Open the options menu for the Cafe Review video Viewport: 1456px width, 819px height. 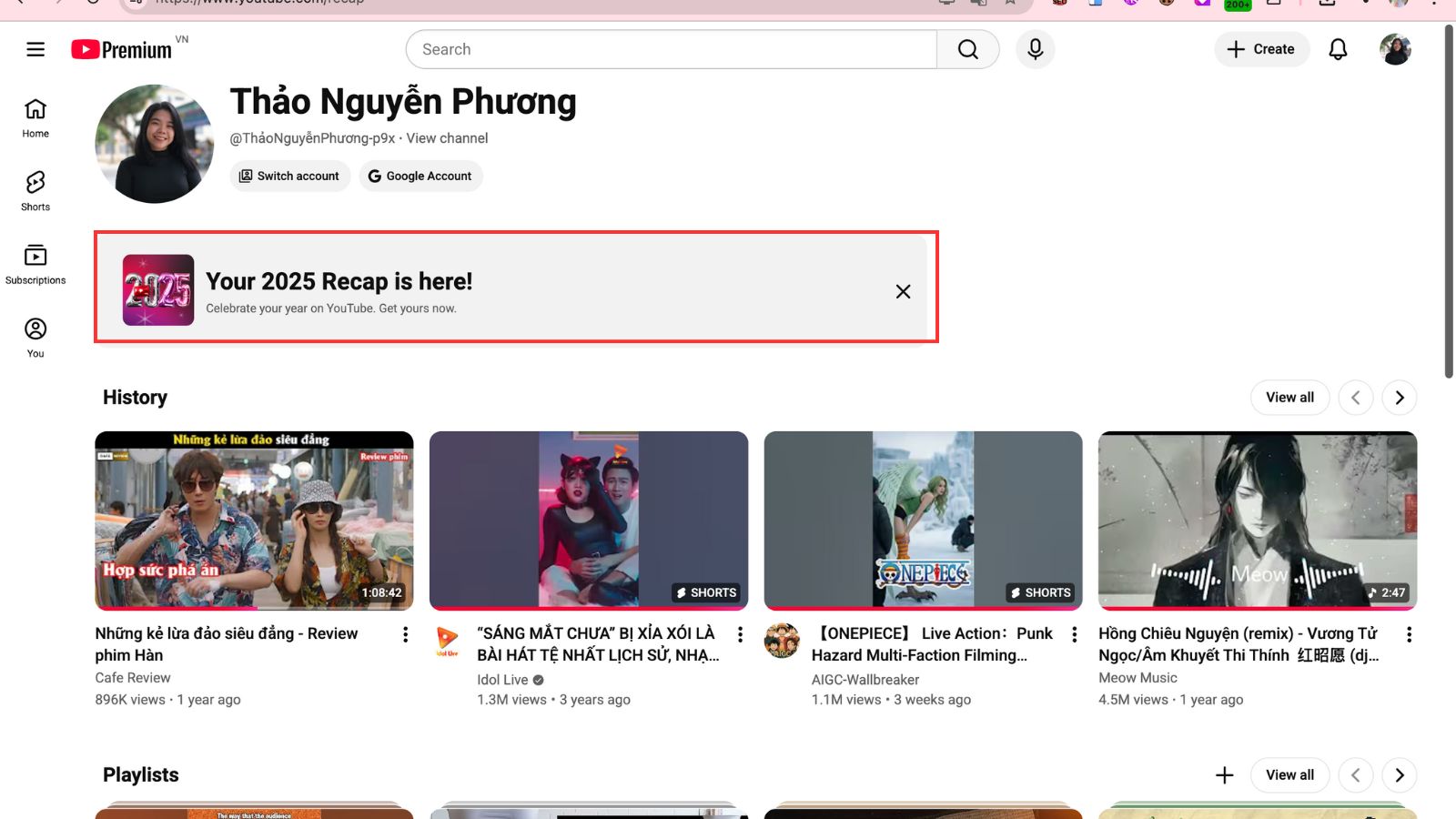pos(405,634)
